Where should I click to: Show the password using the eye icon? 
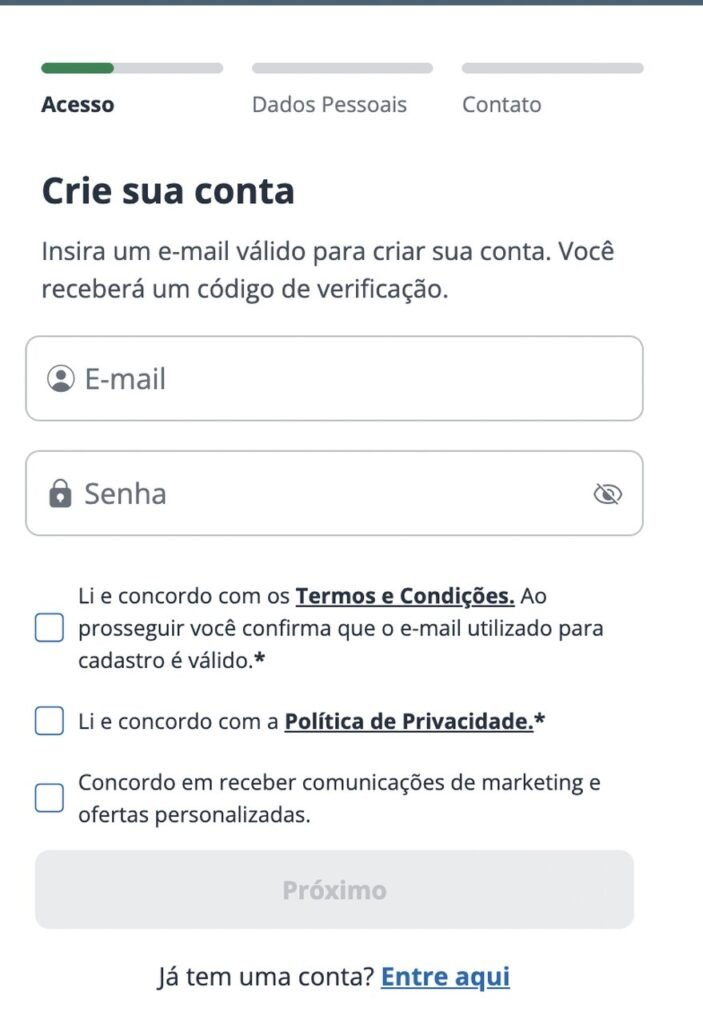click(x=607, y=493)
